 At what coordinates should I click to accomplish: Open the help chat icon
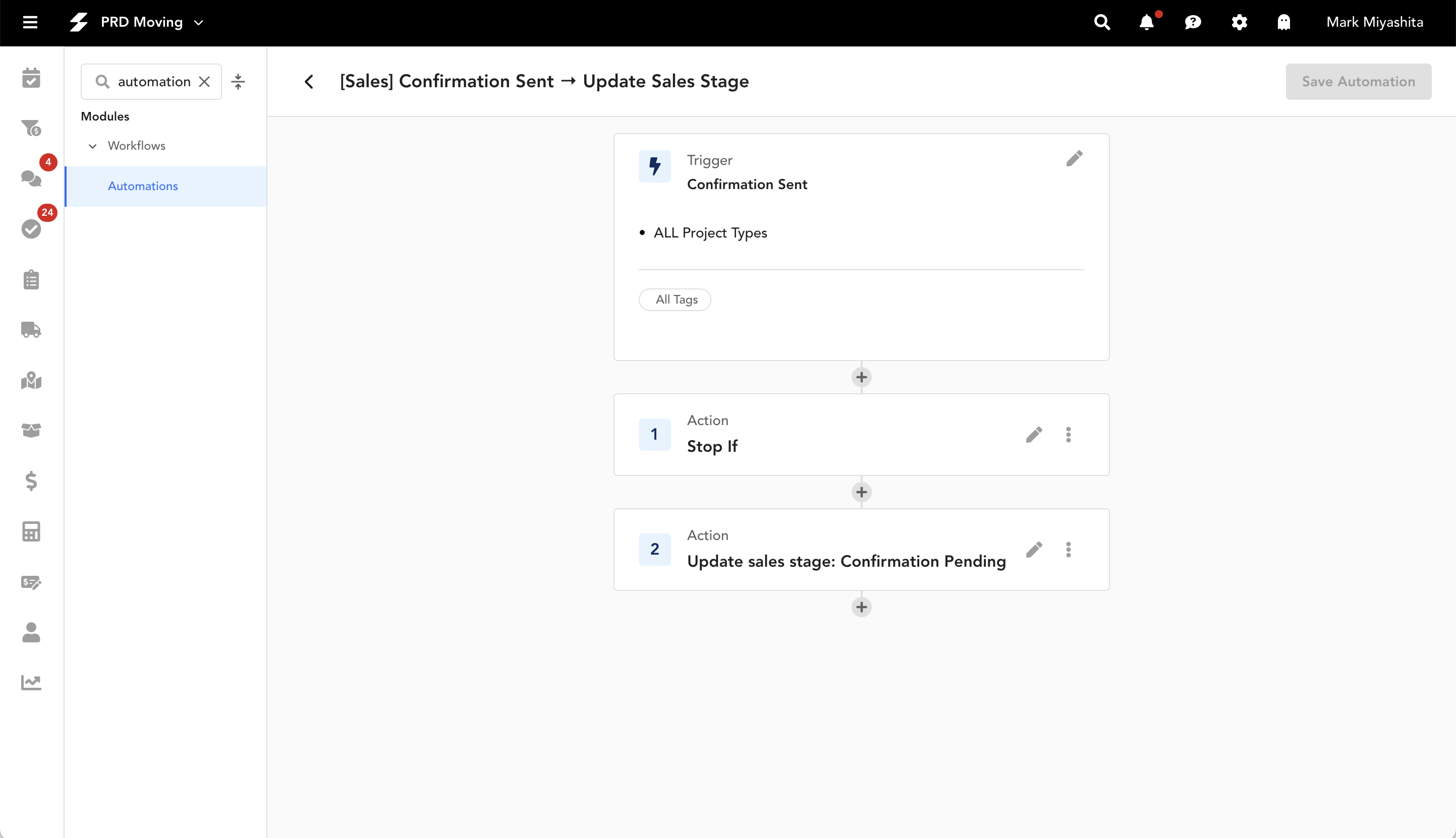[x=1192, y=23]
